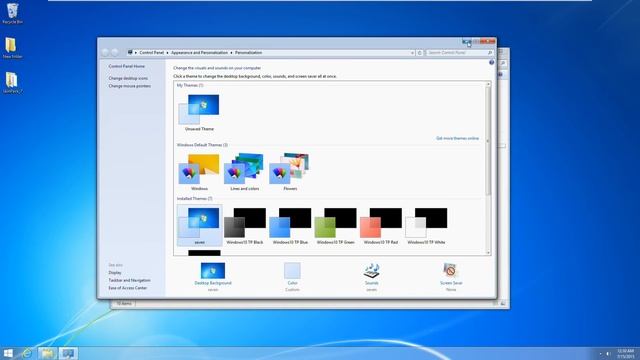
Task: Expand the arrow after Control Panel breadcrumb
Action: (167, 53)
